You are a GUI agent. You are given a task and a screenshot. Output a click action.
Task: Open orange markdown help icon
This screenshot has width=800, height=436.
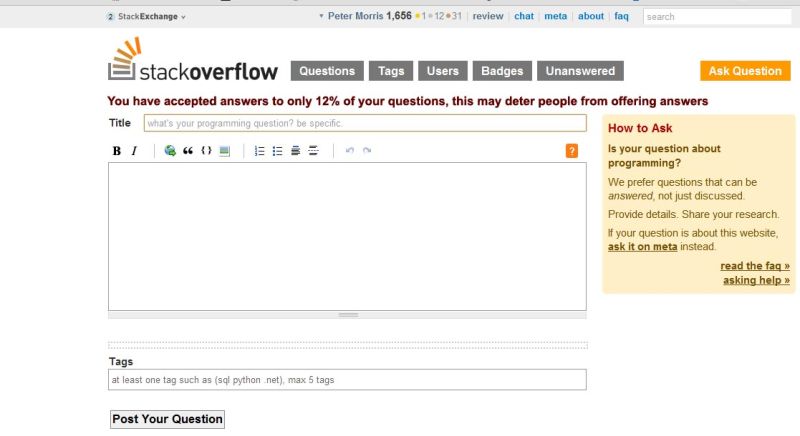(x=572, y=151)
